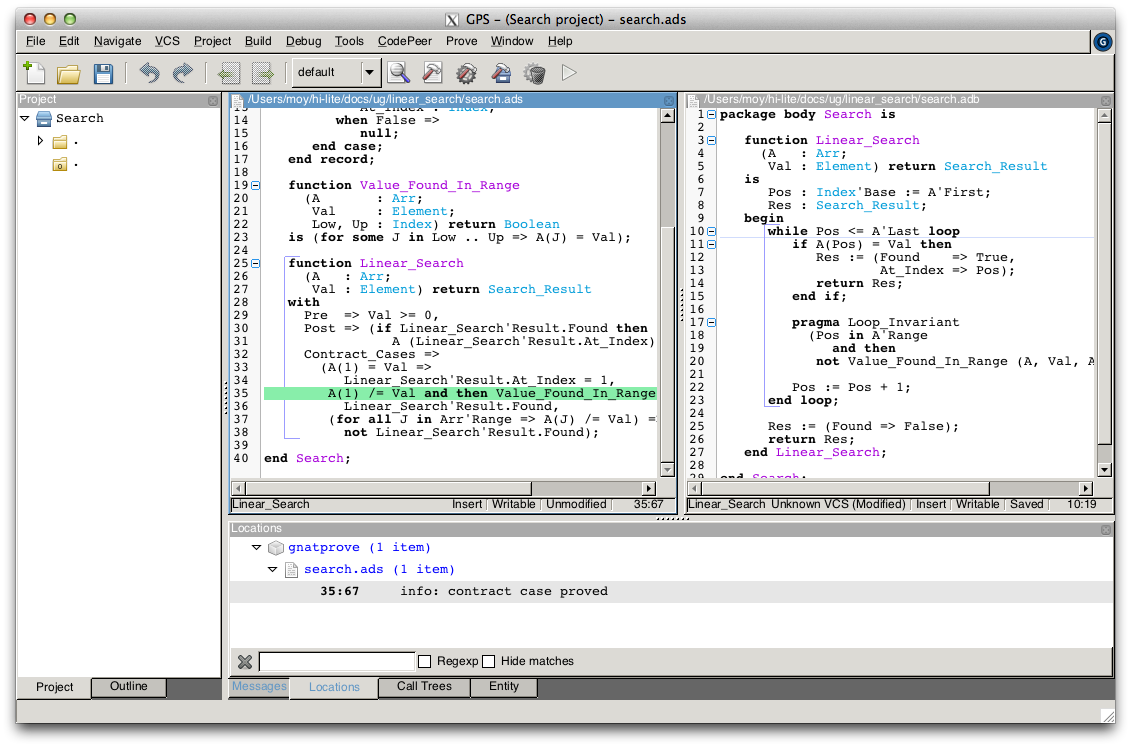1131x747 pixels.
Task: Open the Prove menu
Action: pyautogui.click(x=462, y=41)
